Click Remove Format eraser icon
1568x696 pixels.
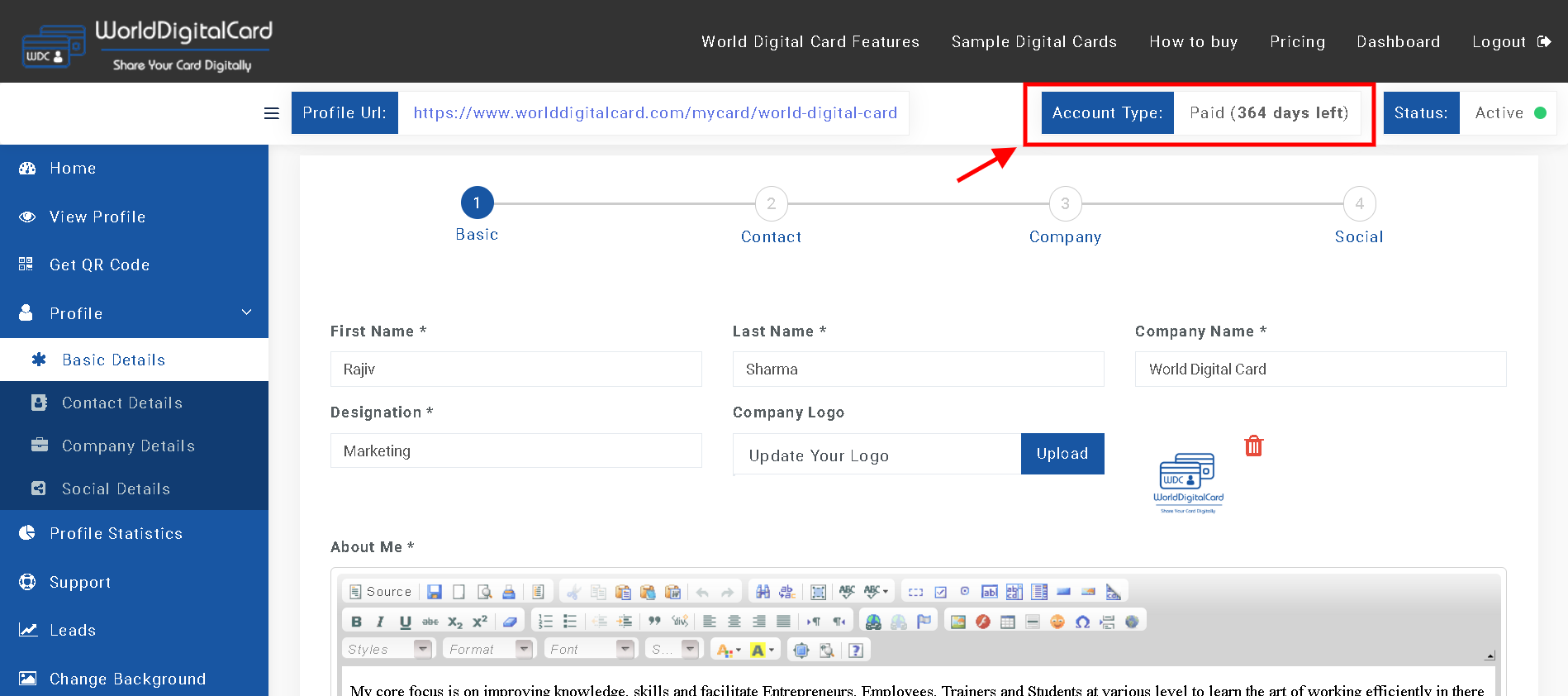(510, 622)
